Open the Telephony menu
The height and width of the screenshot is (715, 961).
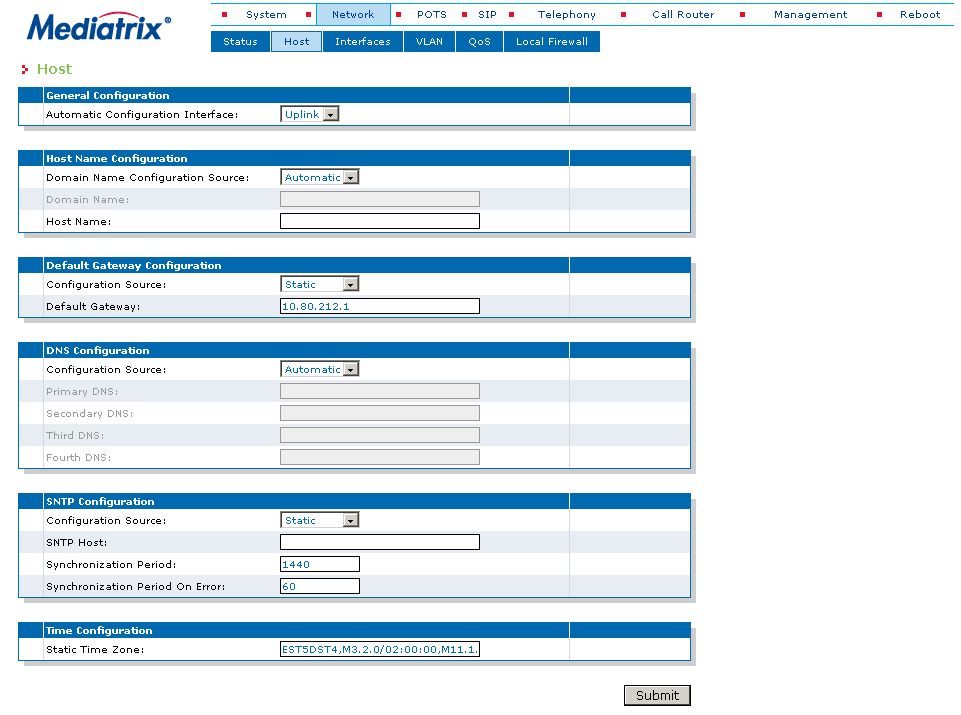tap(566, 14)
